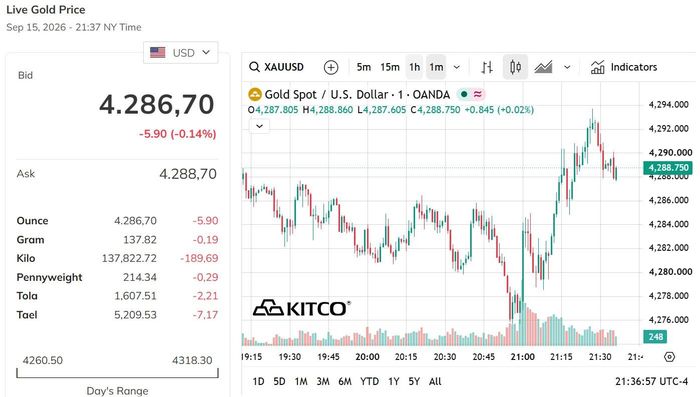Viewport: 700px width, 397px height.
Task: Select the area chart style icon
Action: pyautogui.click(x=543, y=67)
